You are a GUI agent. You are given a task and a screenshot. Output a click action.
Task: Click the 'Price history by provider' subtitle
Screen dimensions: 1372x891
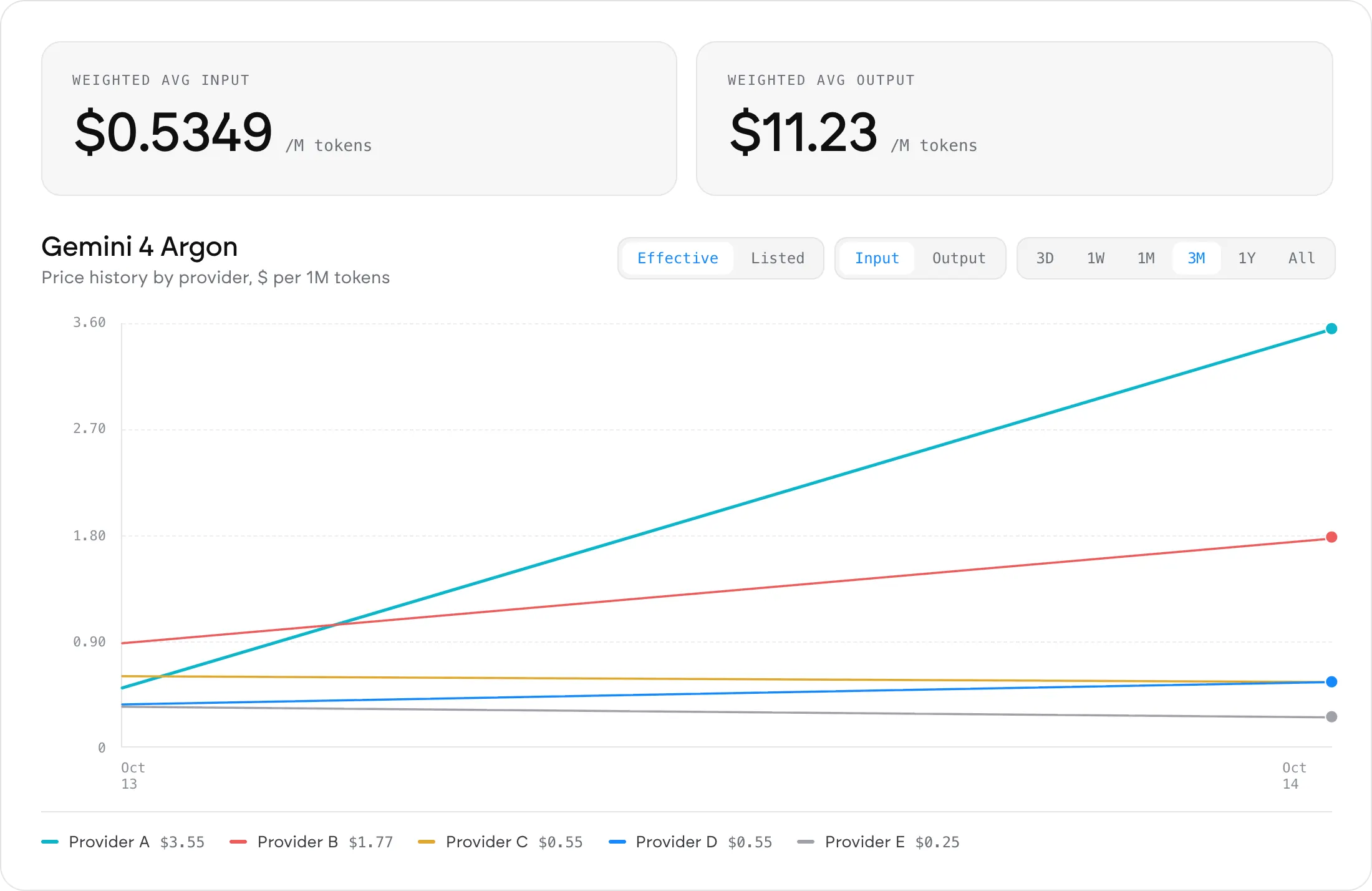(x=216, y=278)
